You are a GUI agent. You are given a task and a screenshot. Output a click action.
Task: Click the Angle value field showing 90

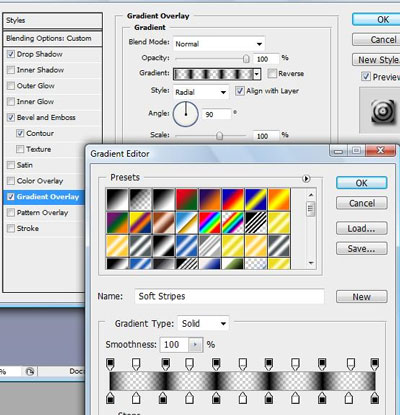pos(217,114)
